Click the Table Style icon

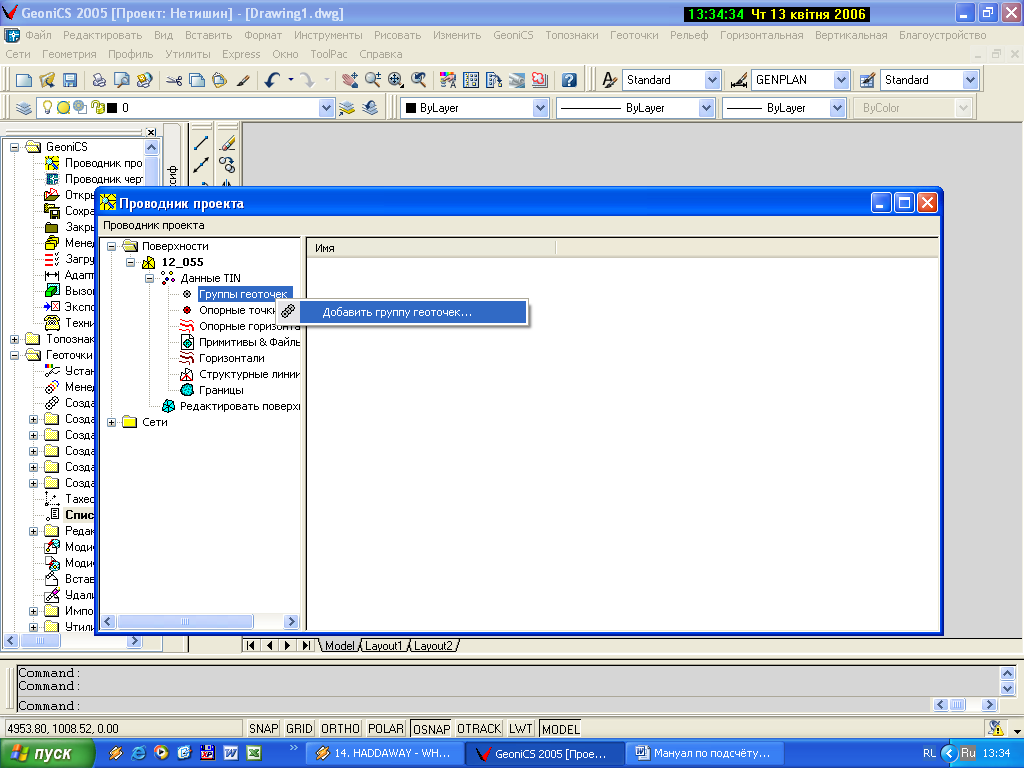867,80
